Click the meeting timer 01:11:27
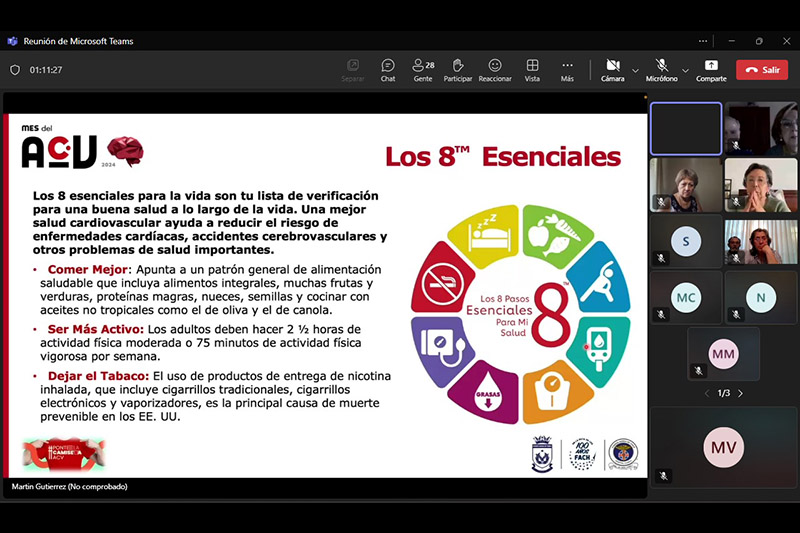The width and height of the screenshot is (800, 533). 46,70
